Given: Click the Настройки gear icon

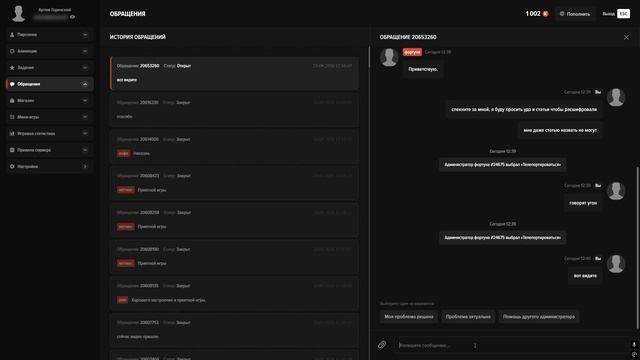Looking at the screenshot, I should (12, 167).
